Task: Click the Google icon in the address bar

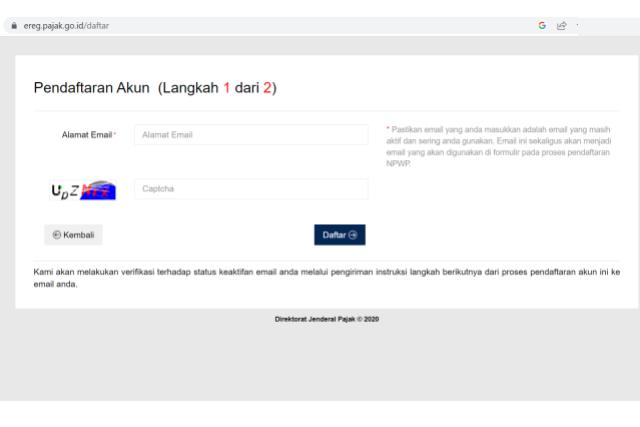Action: 542,26
